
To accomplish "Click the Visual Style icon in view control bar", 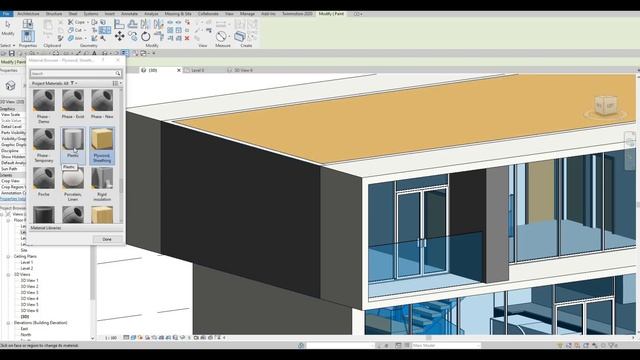I will 133,338.
